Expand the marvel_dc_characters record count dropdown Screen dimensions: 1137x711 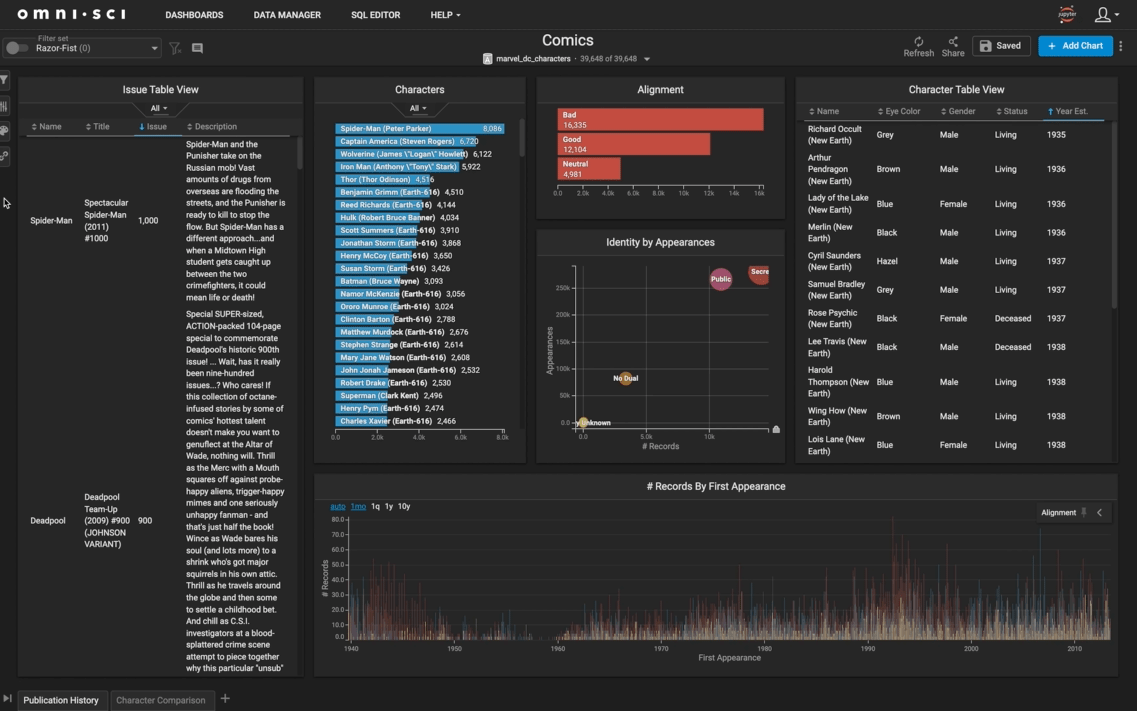646,59
